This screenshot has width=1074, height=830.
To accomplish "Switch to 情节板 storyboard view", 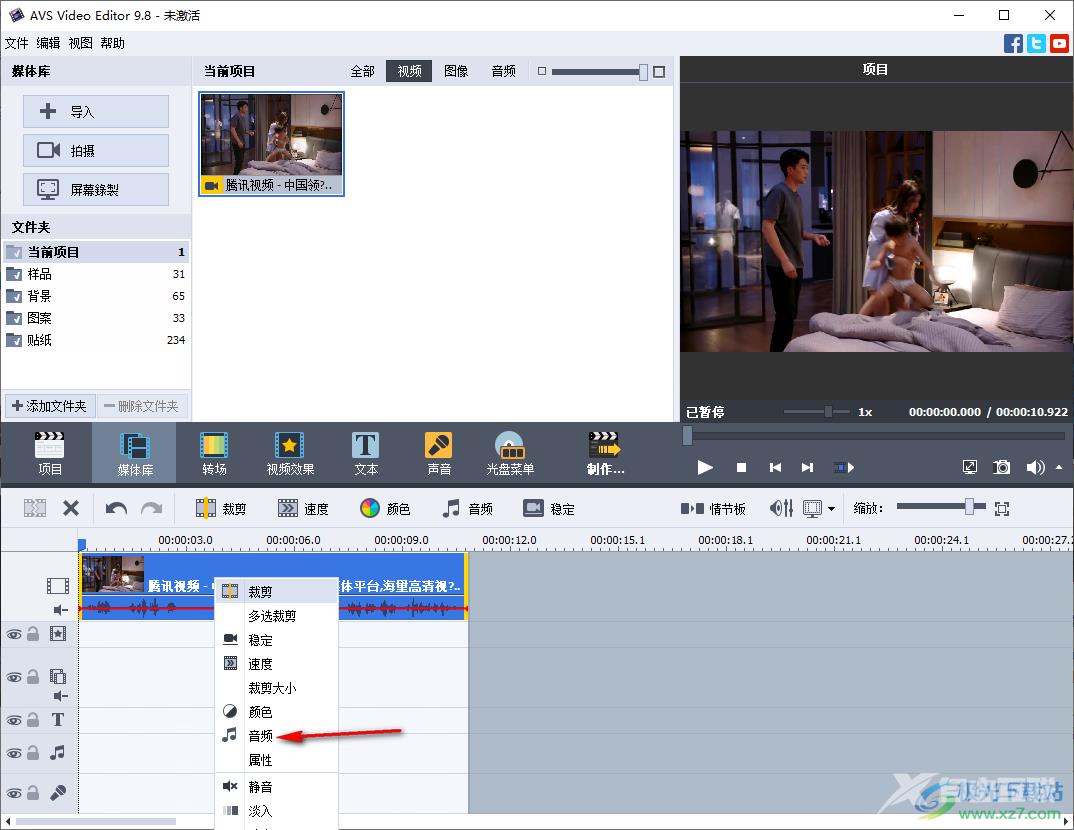I will tap(713, 508).
